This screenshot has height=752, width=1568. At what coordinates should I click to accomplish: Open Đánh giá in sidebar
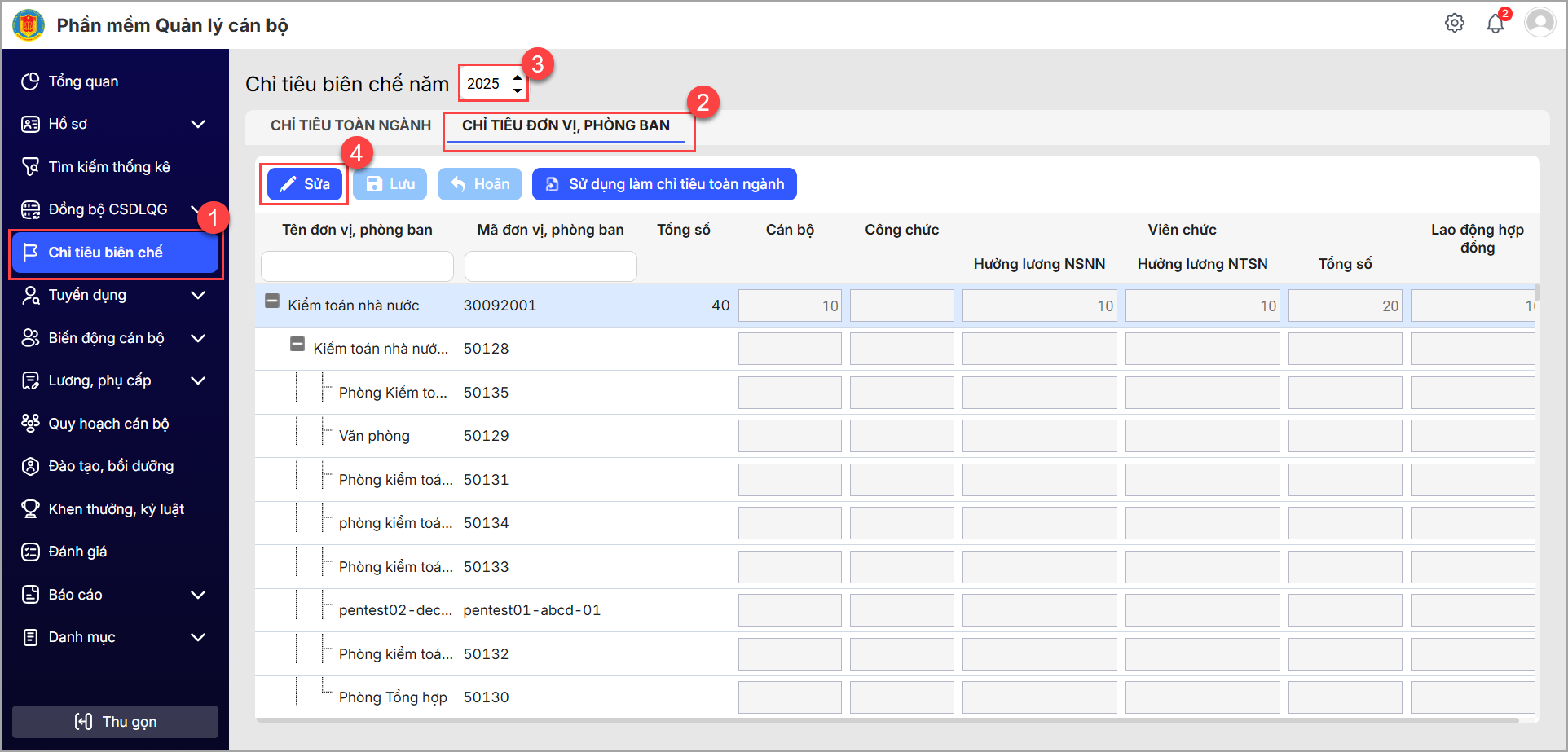(77, 552)
